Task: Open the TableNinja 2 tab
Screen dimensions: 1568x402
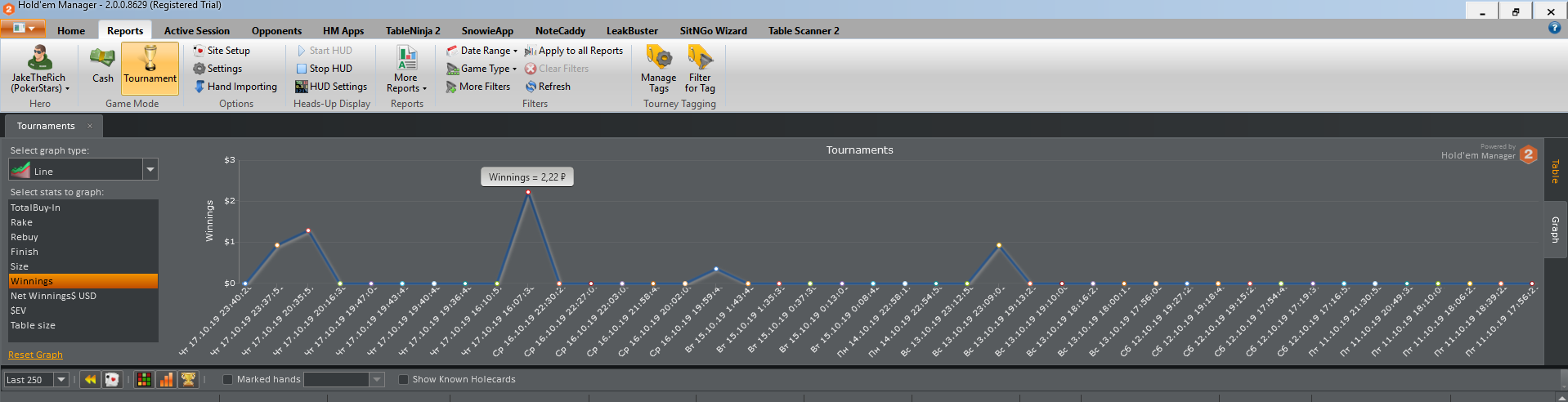Action: coord(413,31)
